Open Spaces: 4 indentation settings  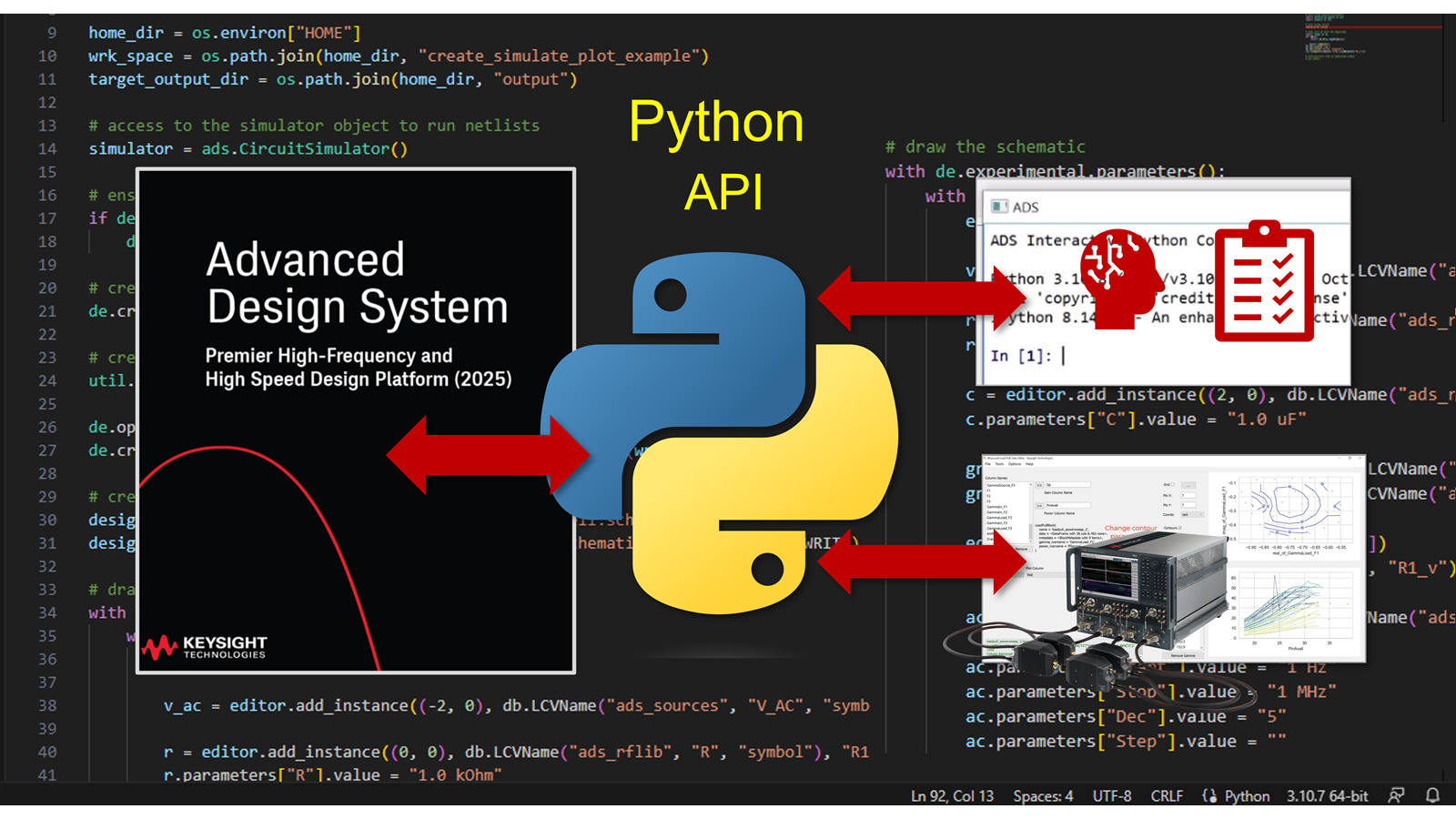click(1043, 795)
